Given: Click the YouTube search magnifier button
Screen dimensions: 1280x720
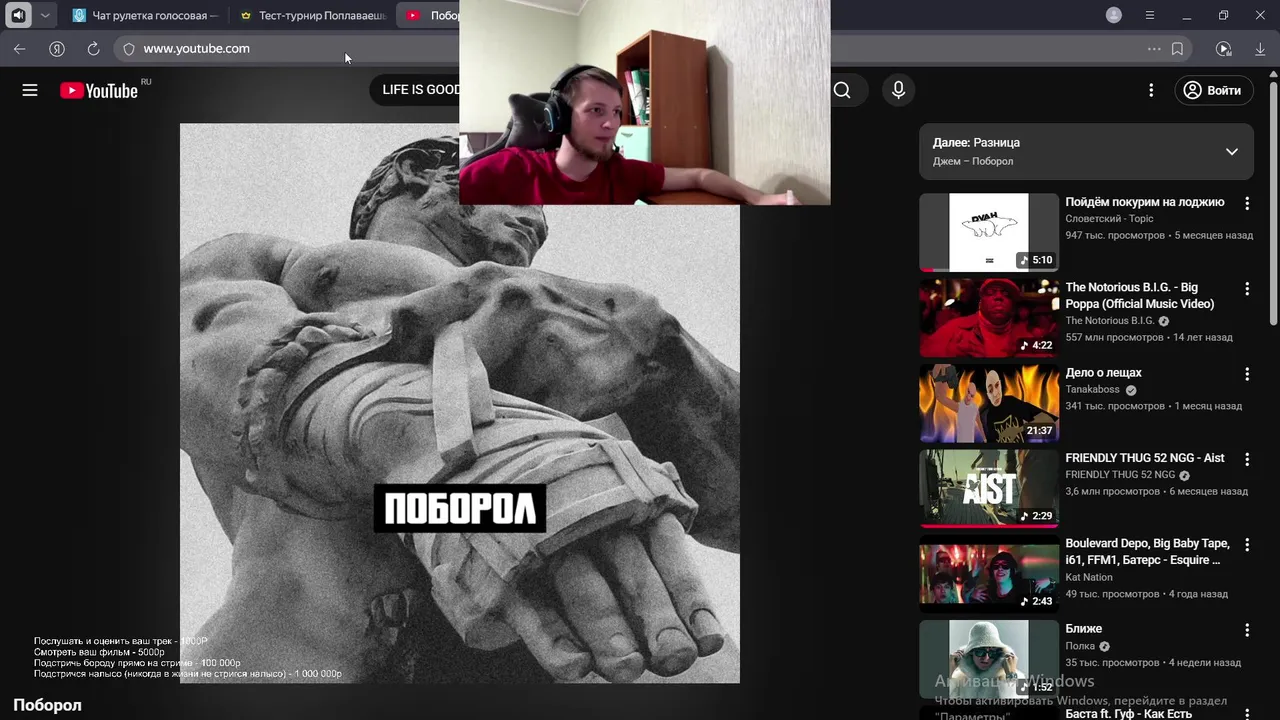Looking at the screenshot, I should click(842, 90).
